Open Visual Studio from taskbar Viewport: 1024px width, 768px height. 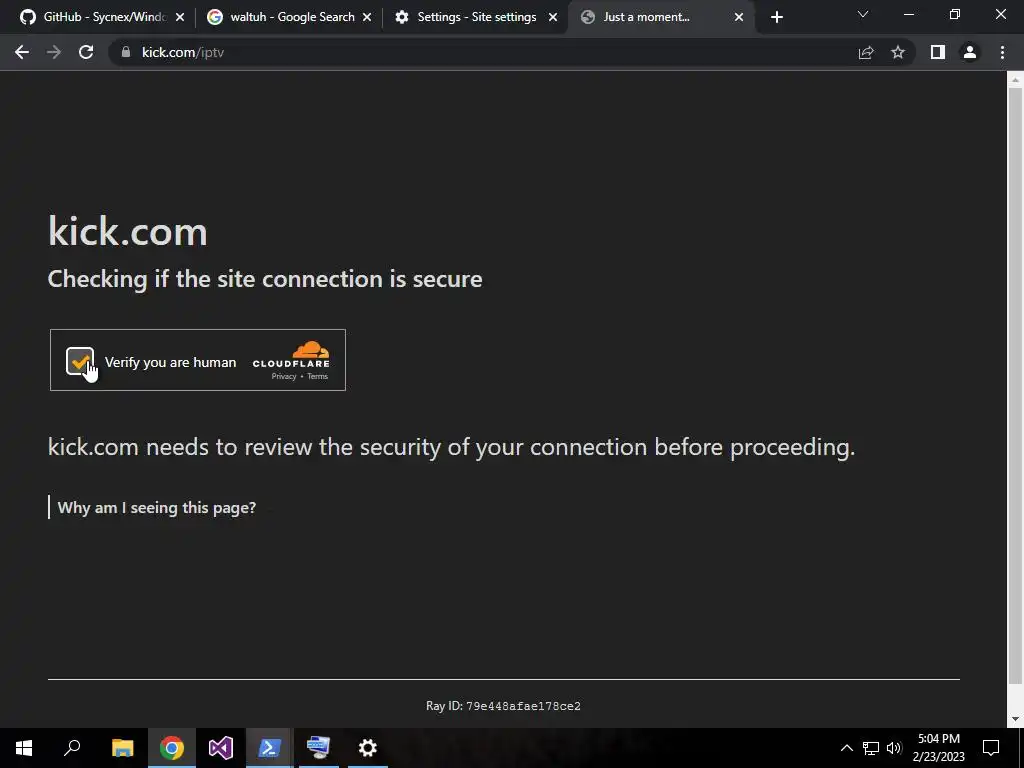[221, 748]
